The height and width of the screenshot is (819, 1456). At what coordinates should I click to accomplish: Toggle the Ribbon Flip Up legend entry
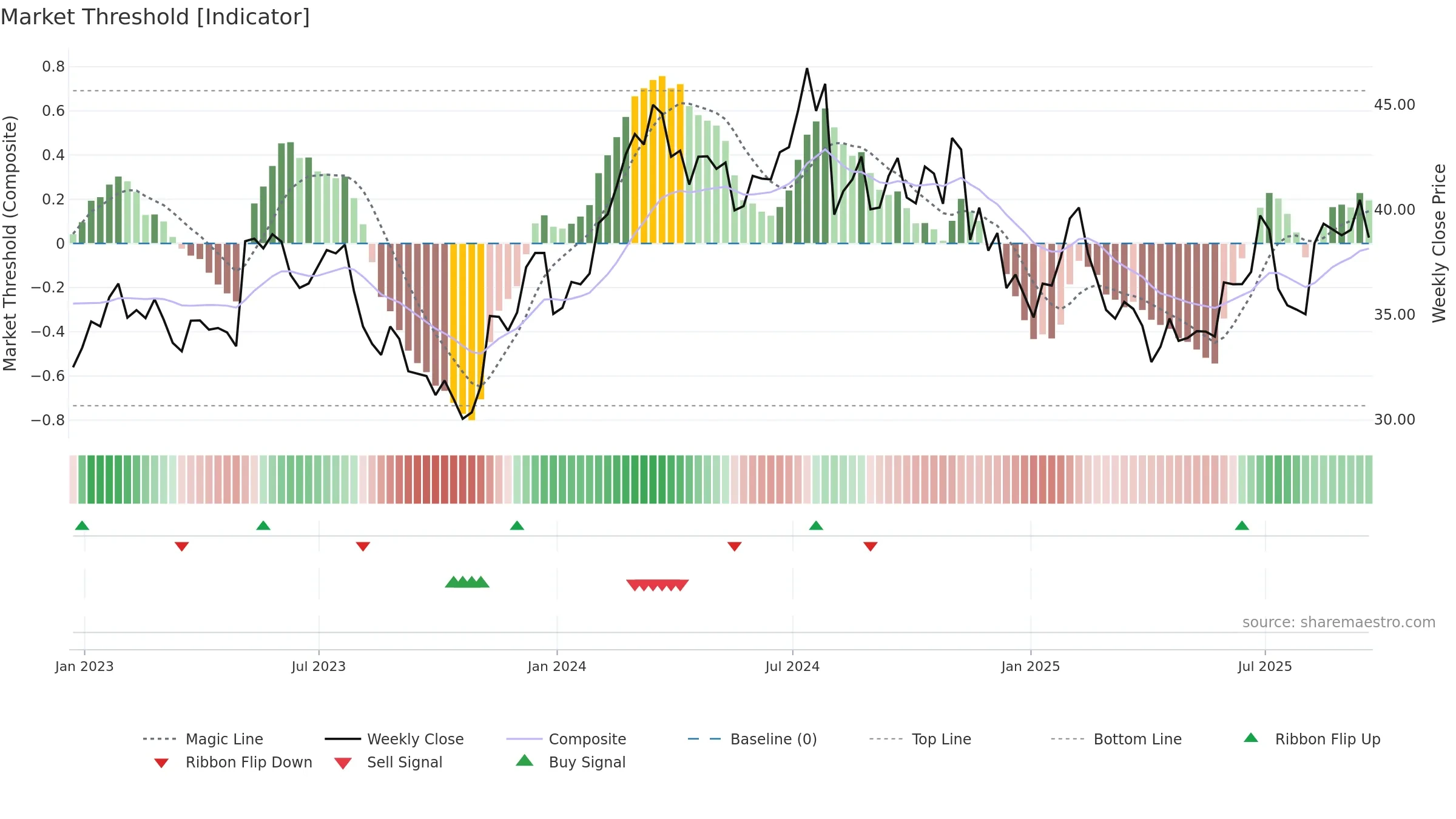1312,739
